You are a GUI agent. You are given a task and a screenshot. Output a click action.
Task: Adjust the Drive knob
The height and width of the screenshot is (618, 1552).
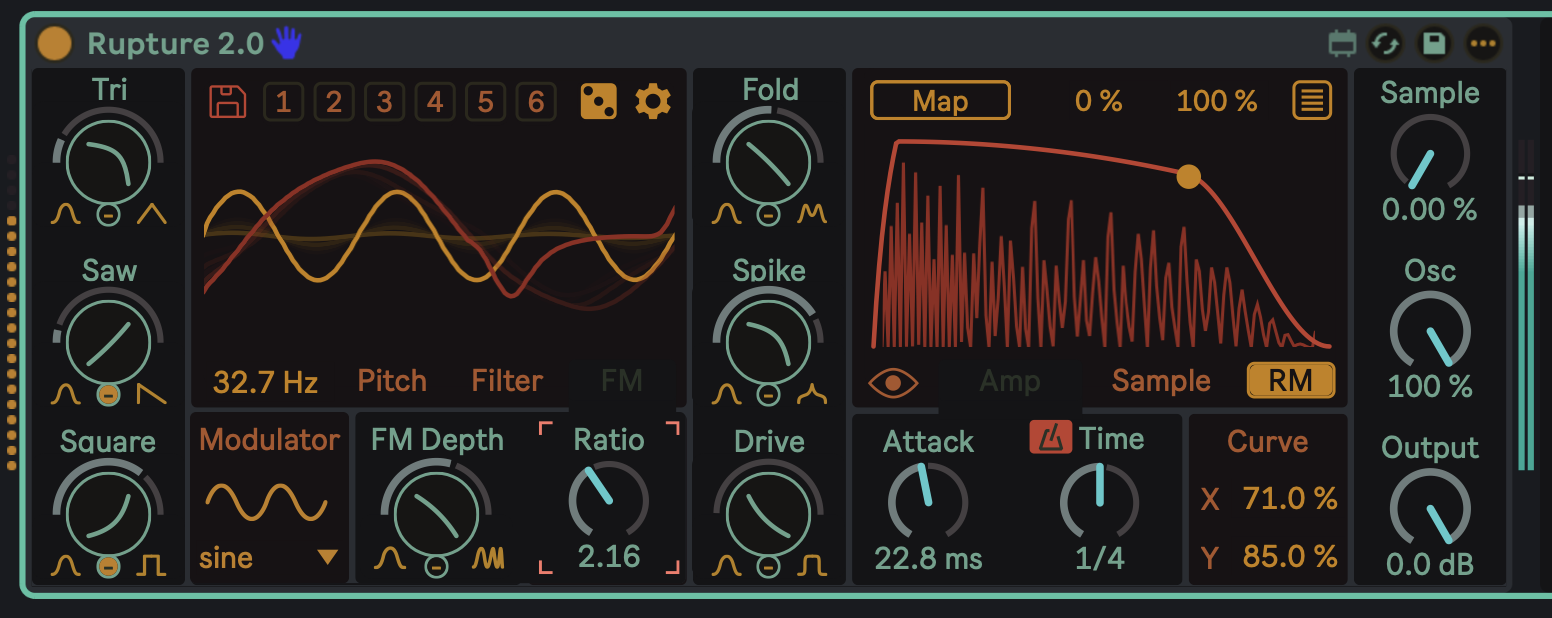coord(768,514)
